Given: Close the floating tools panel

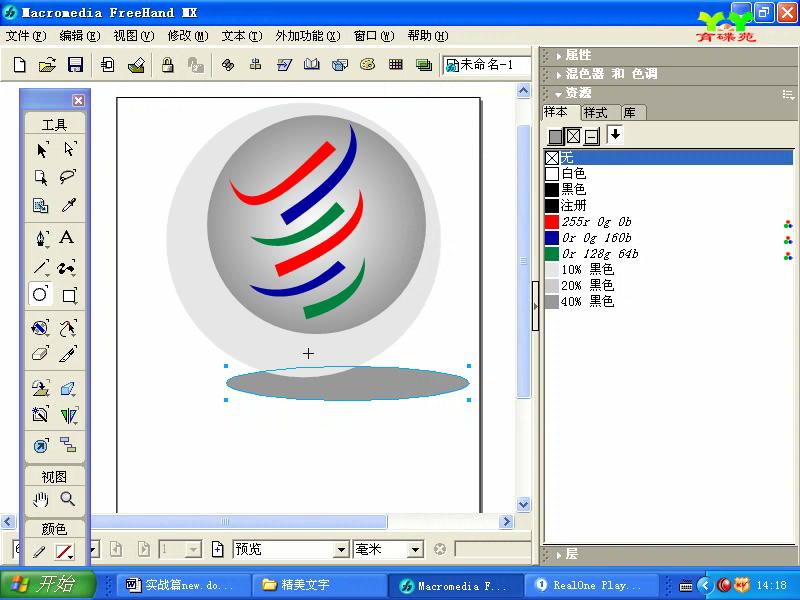Looking at the screenshot, I should 78,101.
